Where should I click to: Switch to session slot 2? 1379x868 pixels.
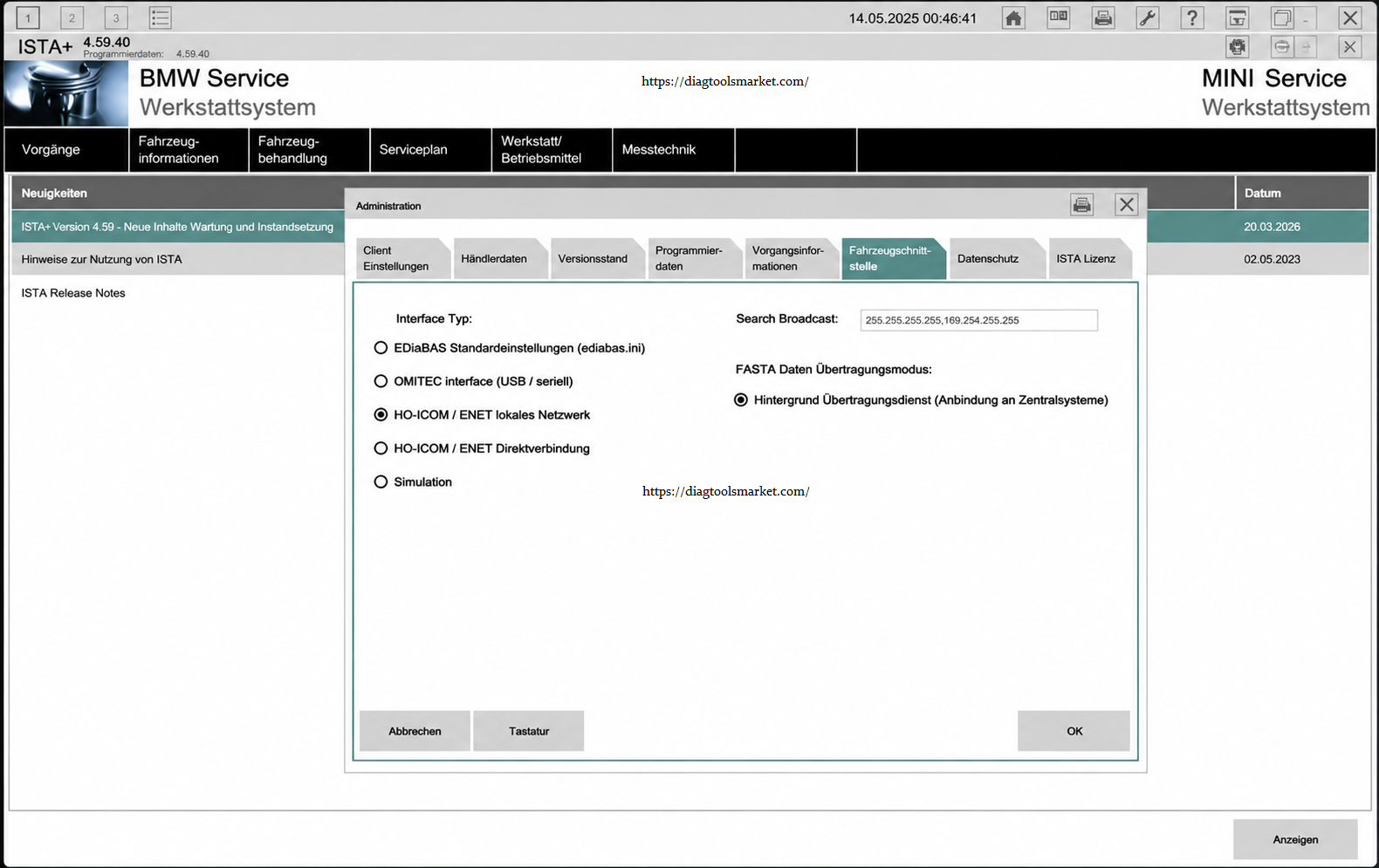click(x=72, y=17)
